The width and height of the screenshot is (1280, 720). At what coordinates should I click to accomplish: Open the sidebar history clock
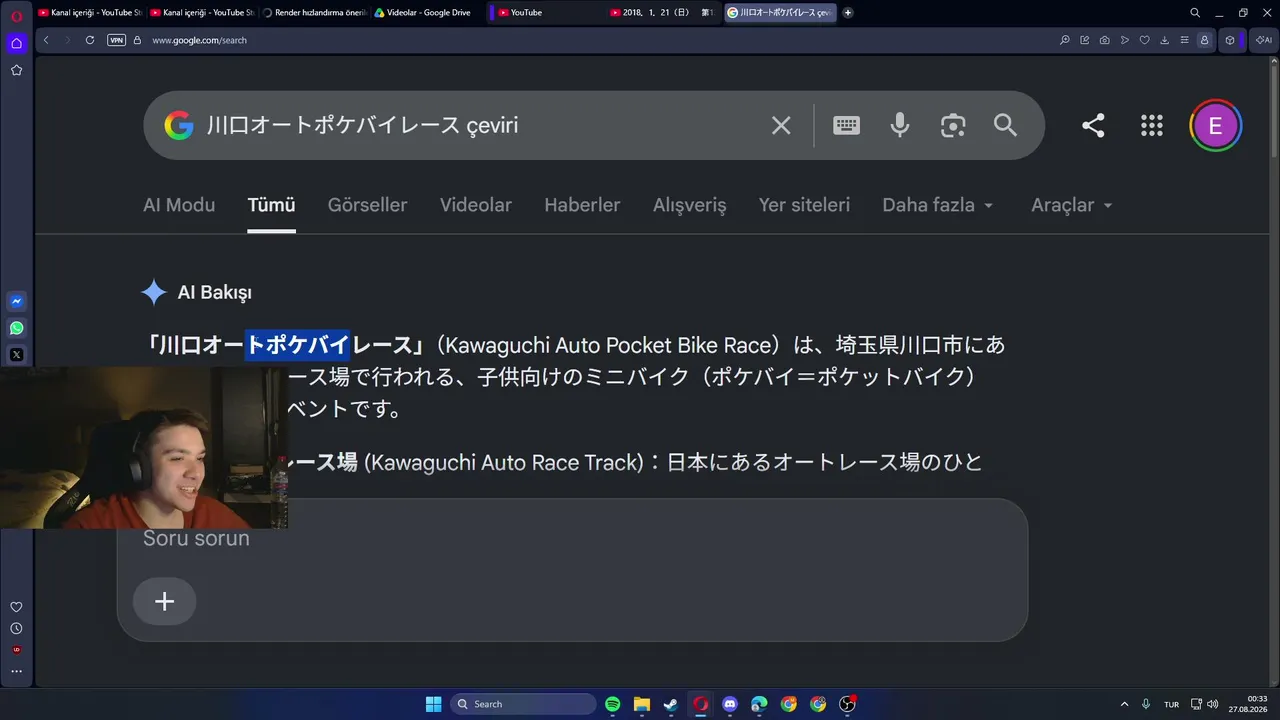(16, 628)
